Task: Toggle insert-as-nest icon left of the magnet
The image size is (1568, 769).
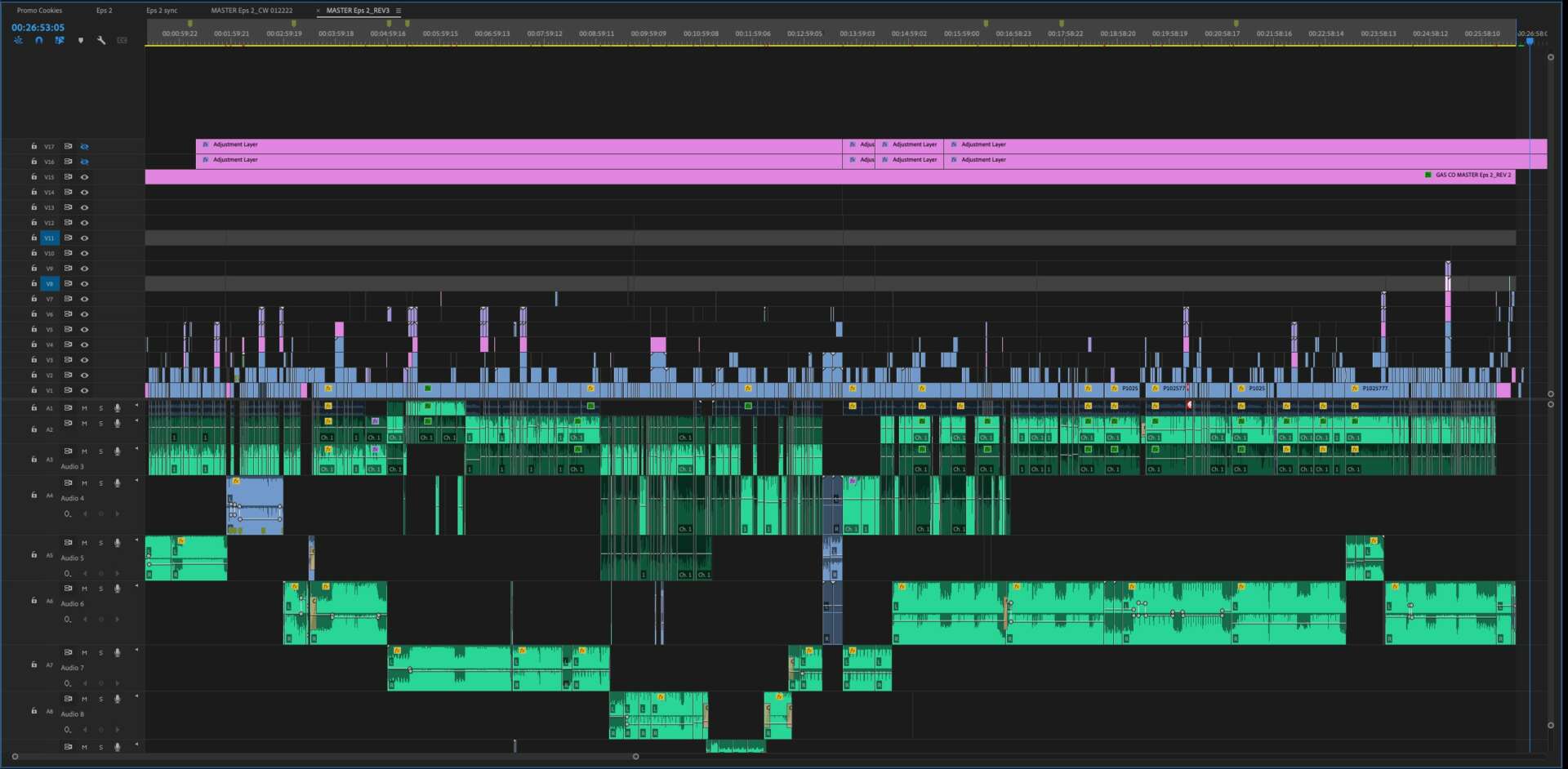Action: coord(18,40)
